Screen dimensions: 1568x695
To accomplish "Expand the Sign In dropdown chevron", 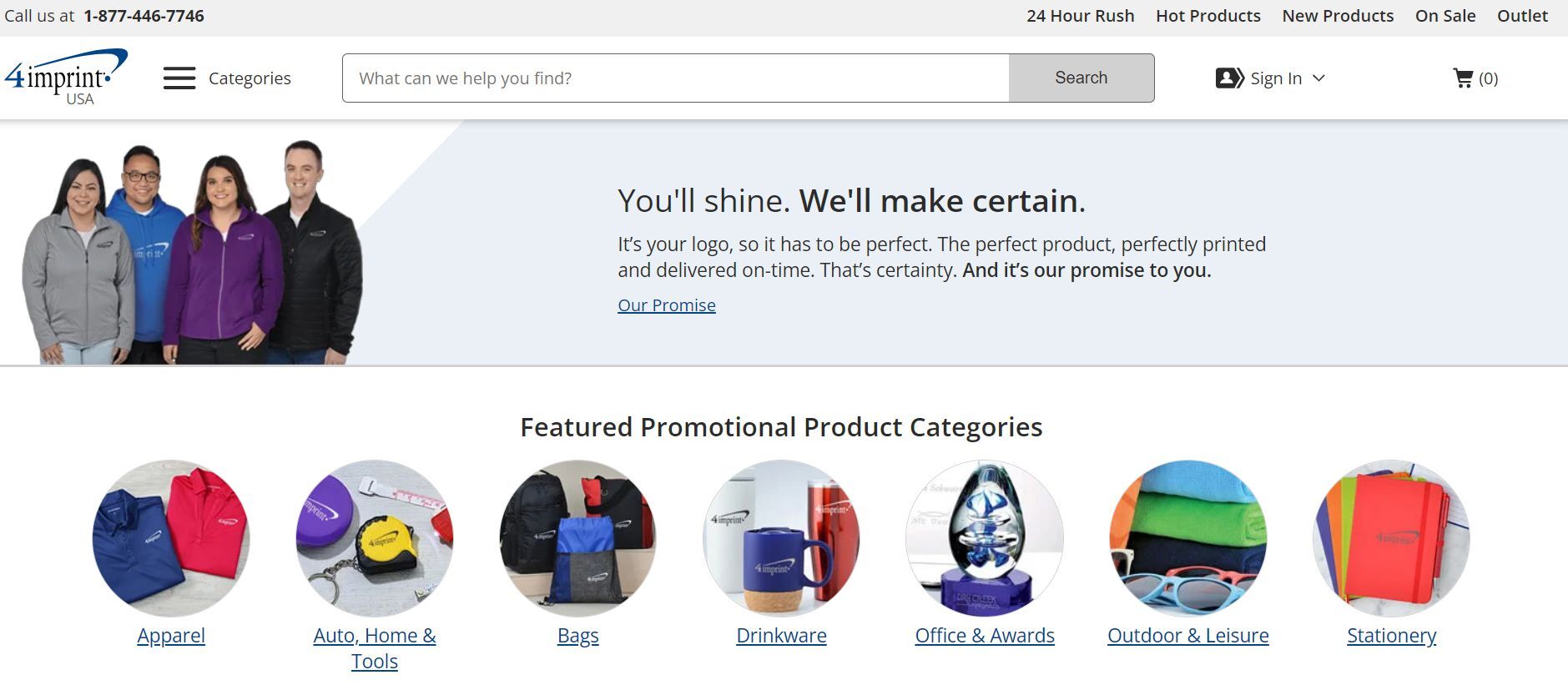I will 1318,78.
